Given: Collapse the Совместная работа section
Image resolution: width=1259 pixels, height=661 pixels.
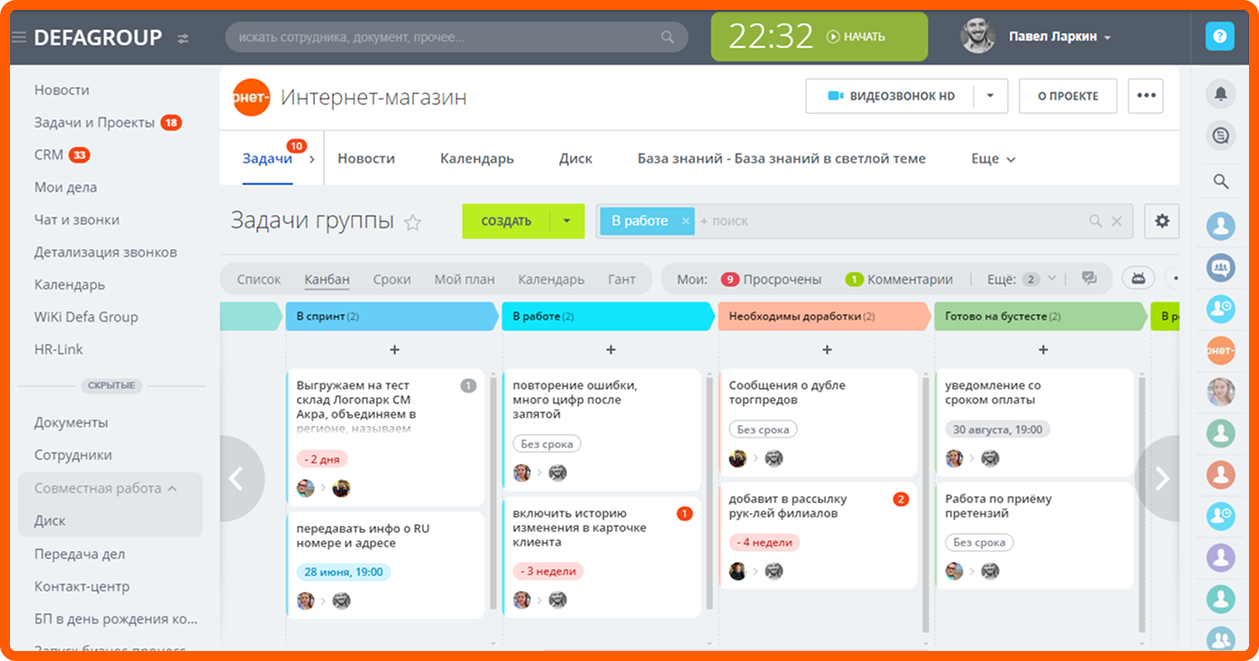Looking at the screenshot, I should click(172, 489).
